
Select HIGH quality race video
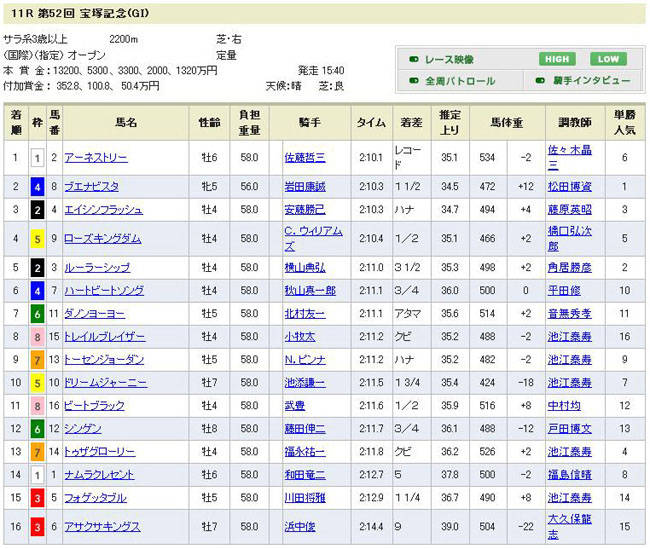tap(556, 59)
